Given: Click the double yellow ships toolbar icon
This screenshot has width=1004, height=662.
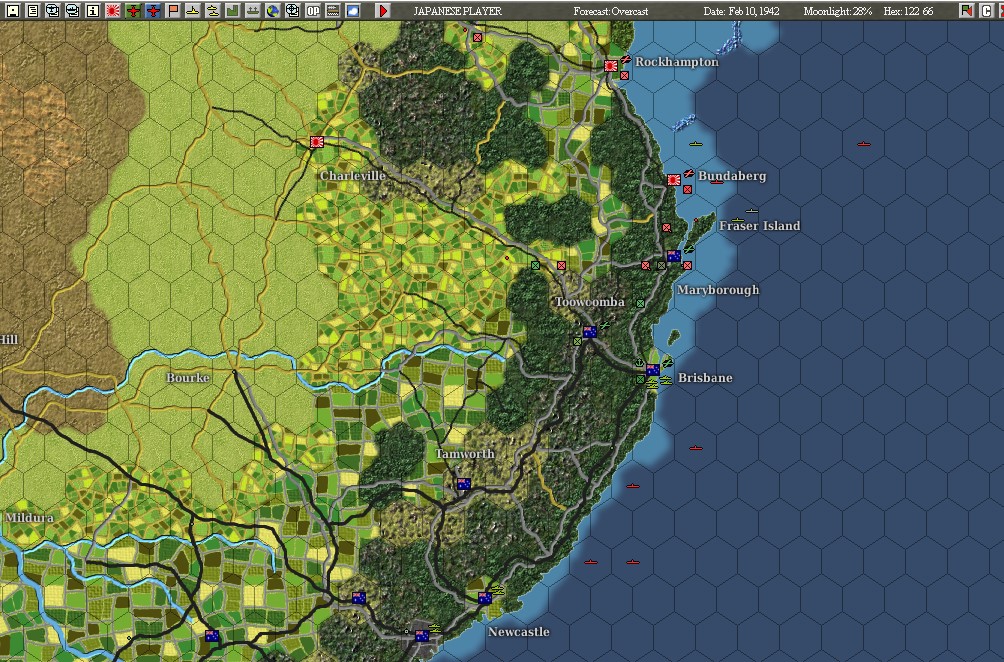Looking at the screenshot, I should pyautogui.click(x=213, y=10).
